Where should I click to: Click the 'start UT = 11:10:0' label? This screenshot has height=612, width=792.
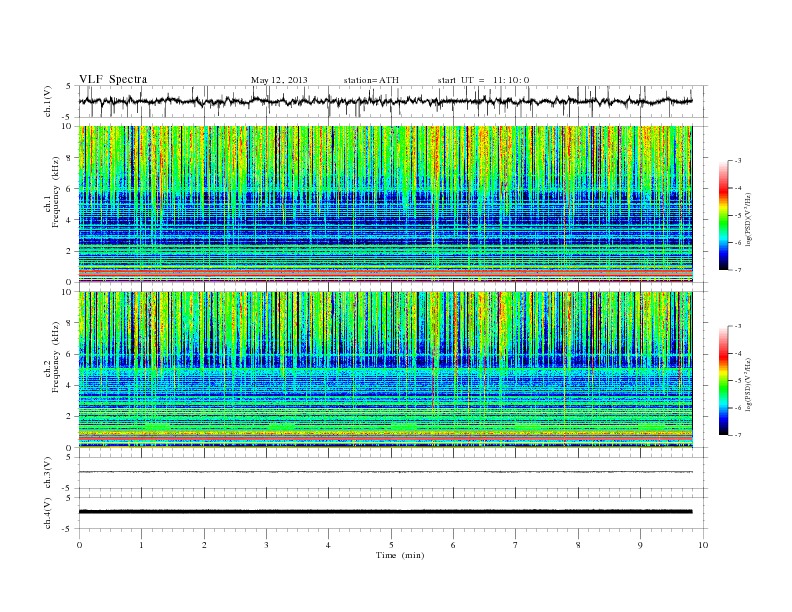[483, 80]
